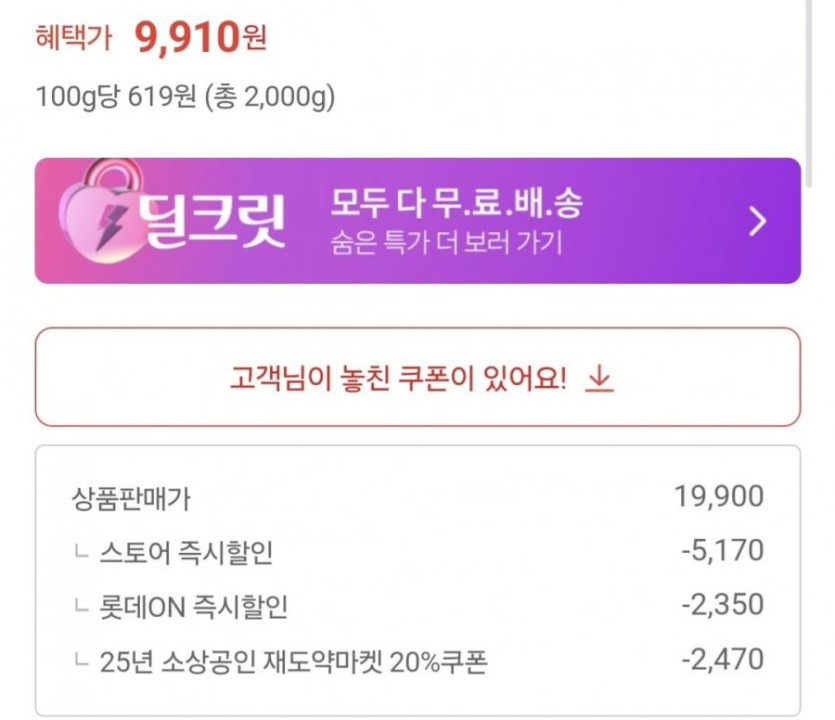
Task: Select the 상품판매가 row label
Action: 130,498
